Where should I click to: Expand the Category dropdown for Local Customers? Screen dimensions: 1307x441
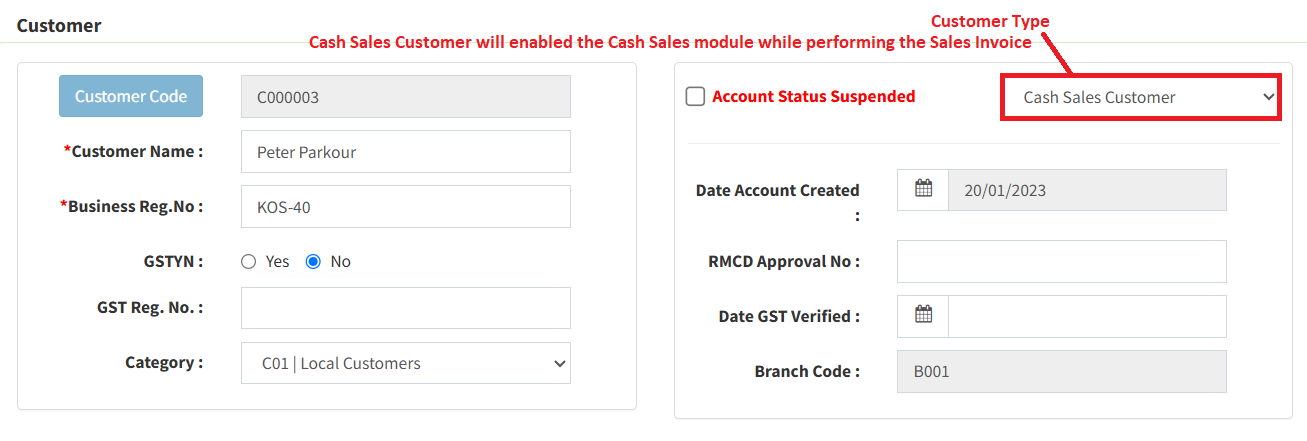click(405, 363)
